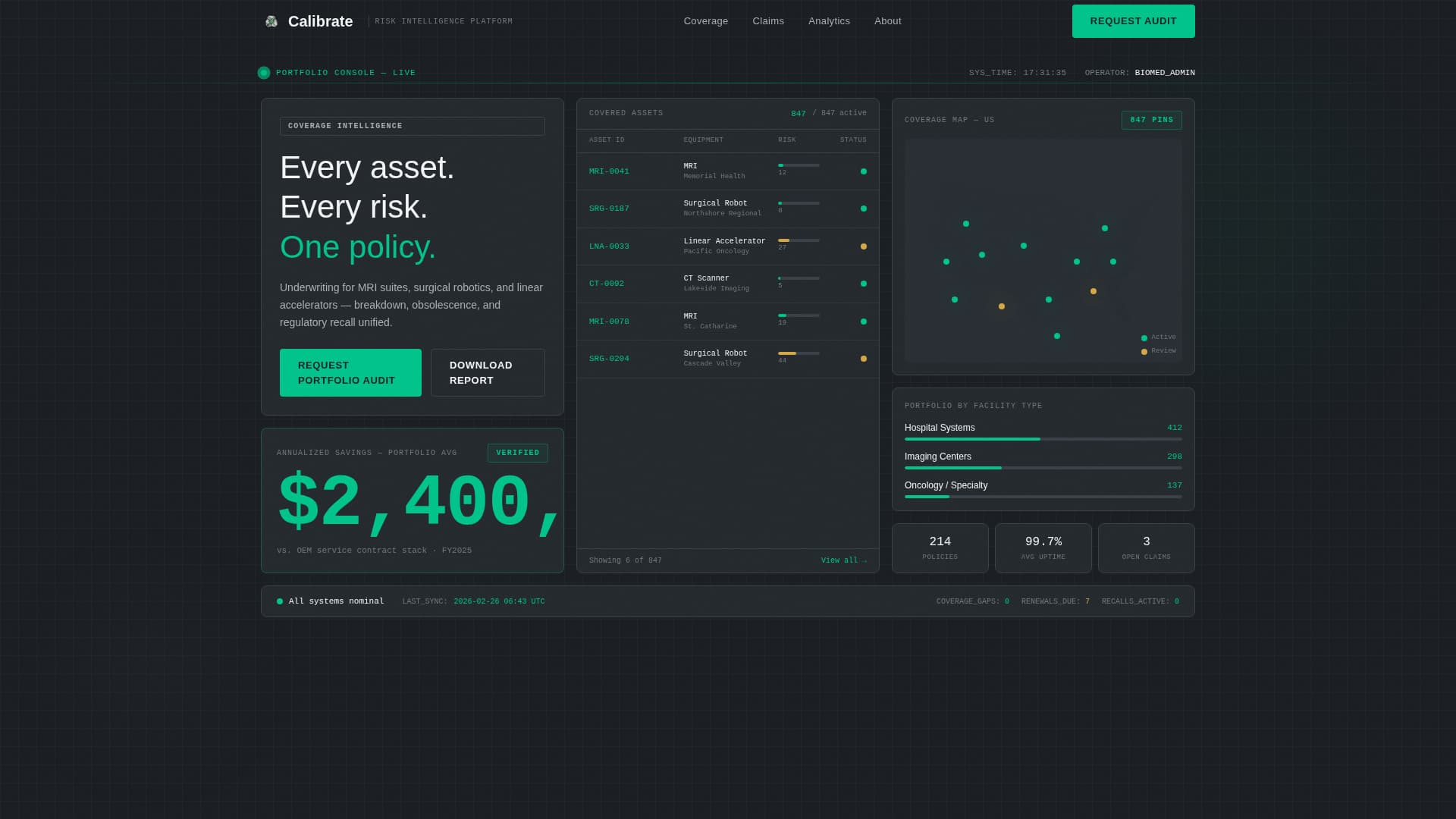Click the nominal status dot in the footer bar
1456x819 pixels.
[x=279, y=601]
